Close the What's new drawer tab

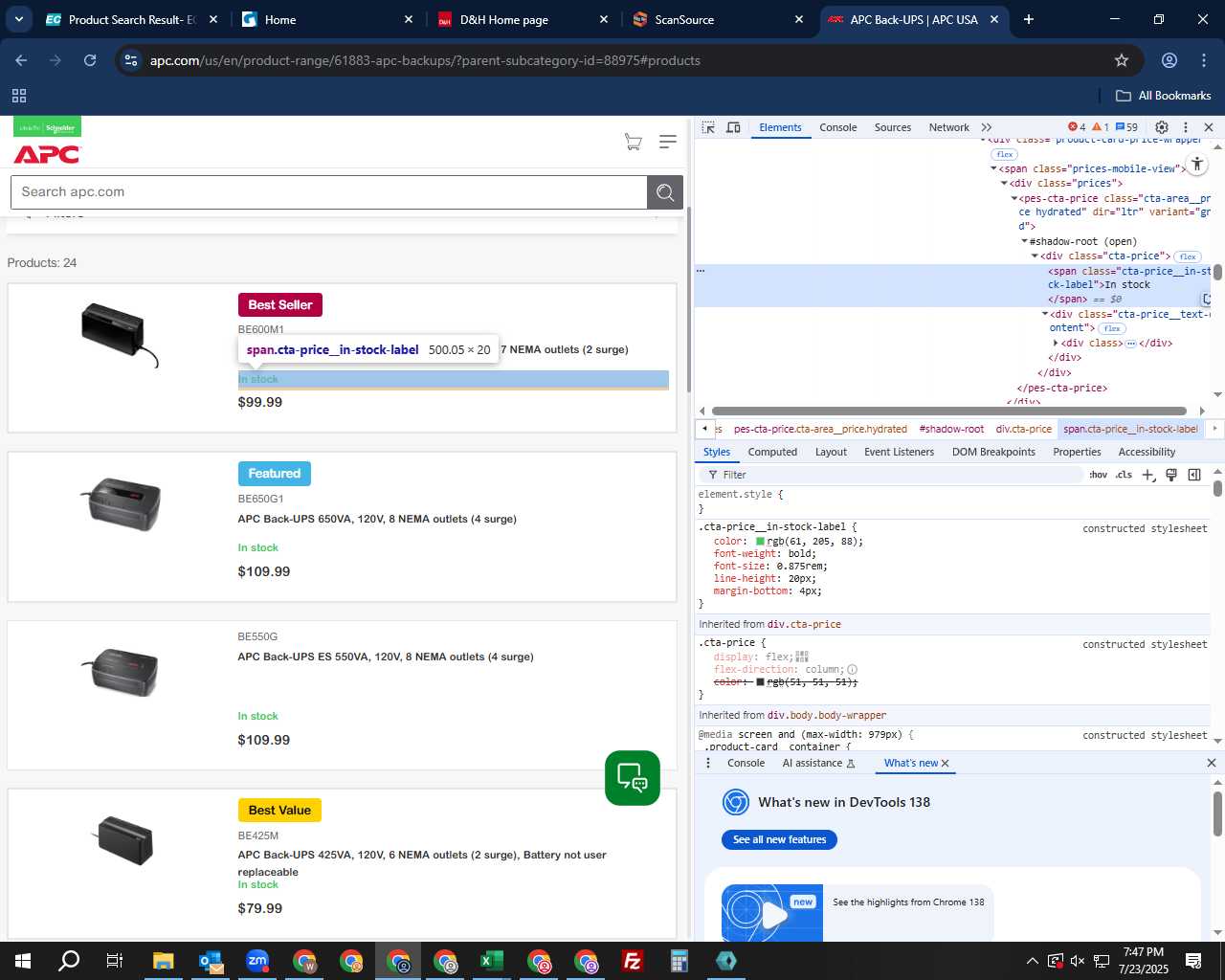tap(946, 764)
